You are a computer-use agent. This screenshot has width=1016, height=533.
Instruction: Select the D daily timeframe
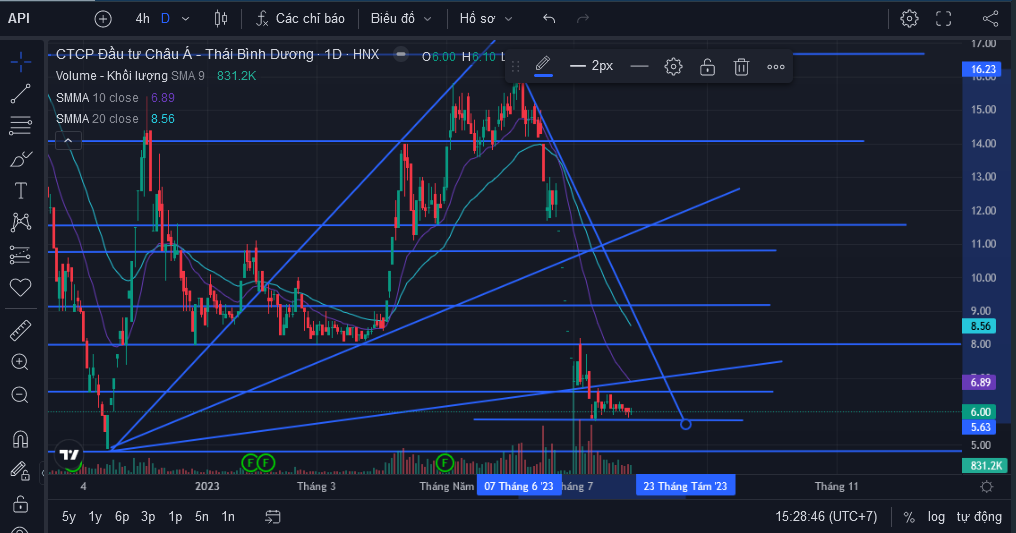tap(165, 19)
